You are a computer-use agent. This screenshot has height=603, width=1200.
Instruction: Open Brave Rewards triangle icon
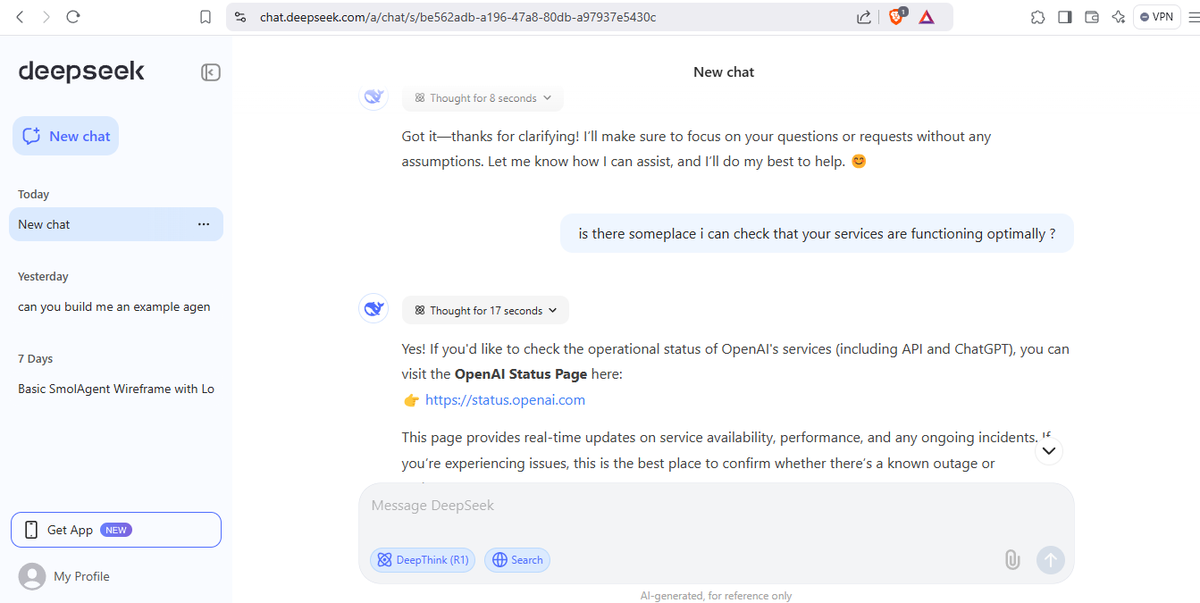click(927, 17)
